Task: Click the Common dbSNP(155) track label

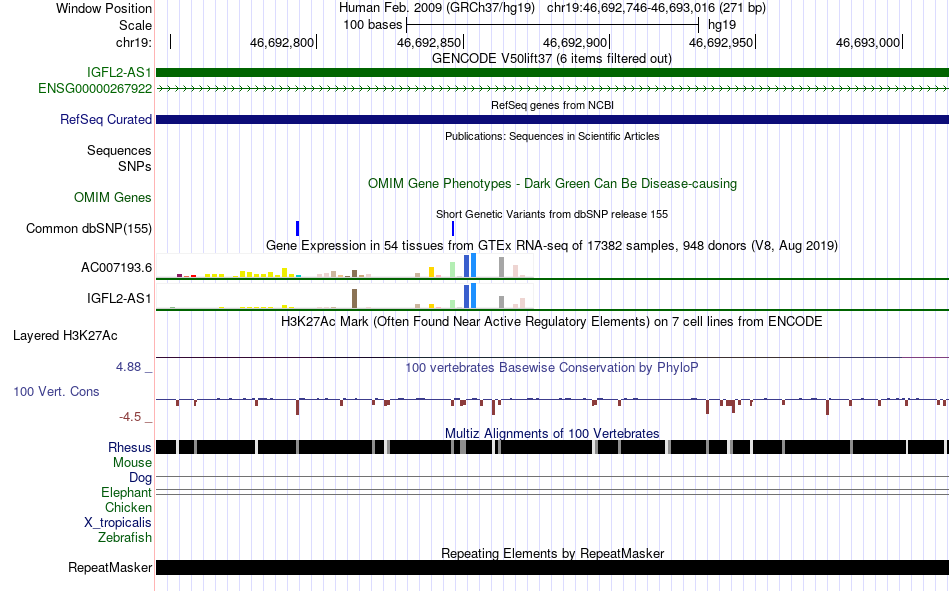Action: coord(89,229)
